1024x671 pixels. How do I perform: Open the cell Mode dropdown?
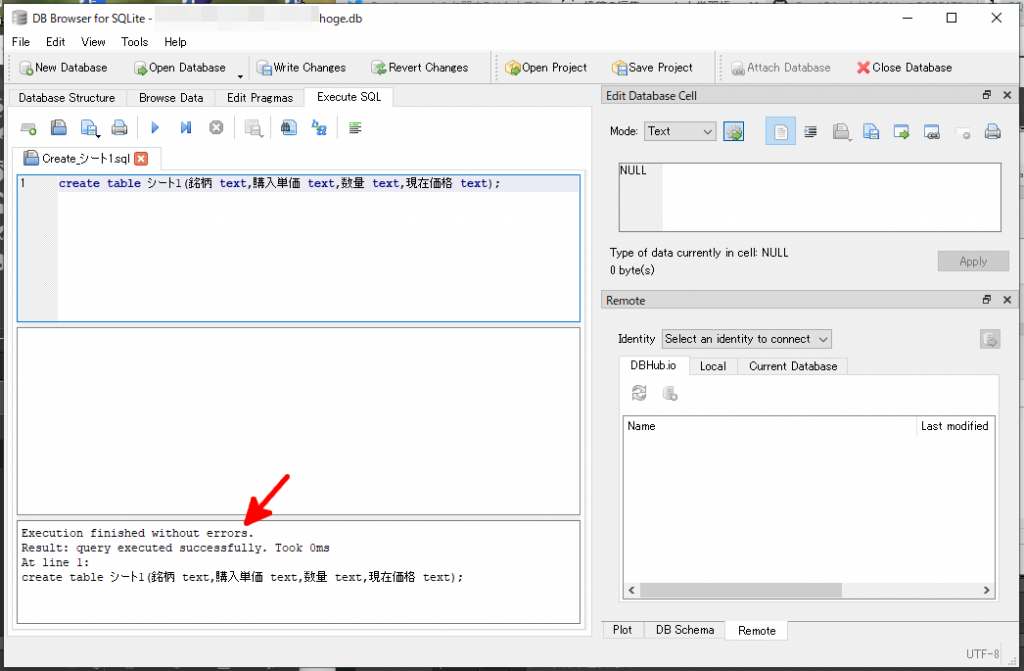(x=679, y=131)
